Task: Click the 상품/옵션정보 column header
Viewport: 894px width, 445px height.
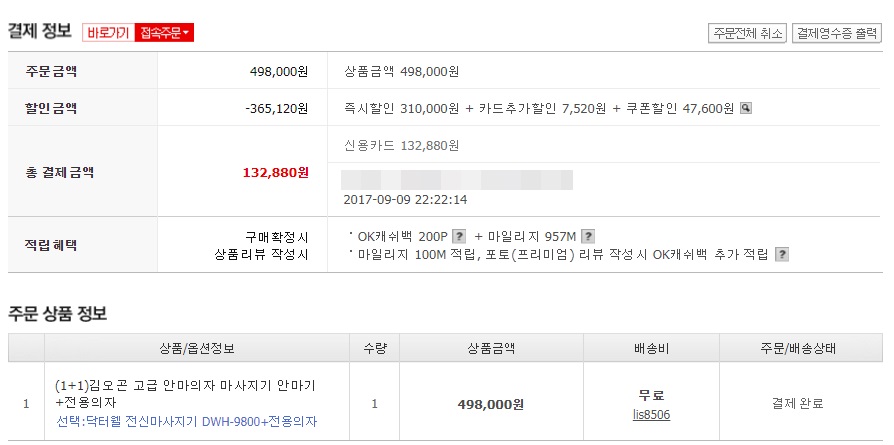Action: 197,348
